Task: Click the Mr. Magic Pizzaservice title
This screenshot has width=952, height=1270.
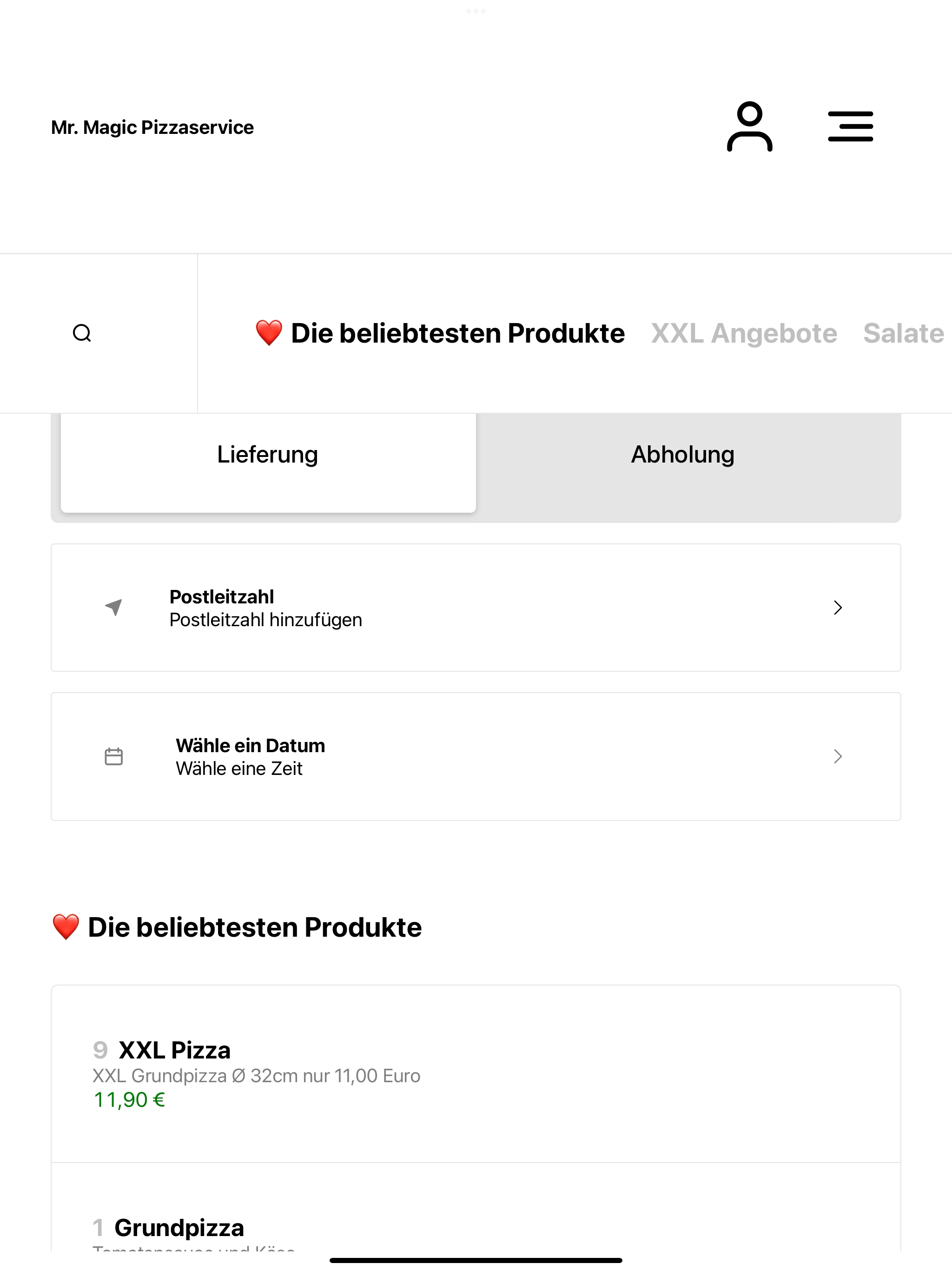Action: (x=152, y=127)
